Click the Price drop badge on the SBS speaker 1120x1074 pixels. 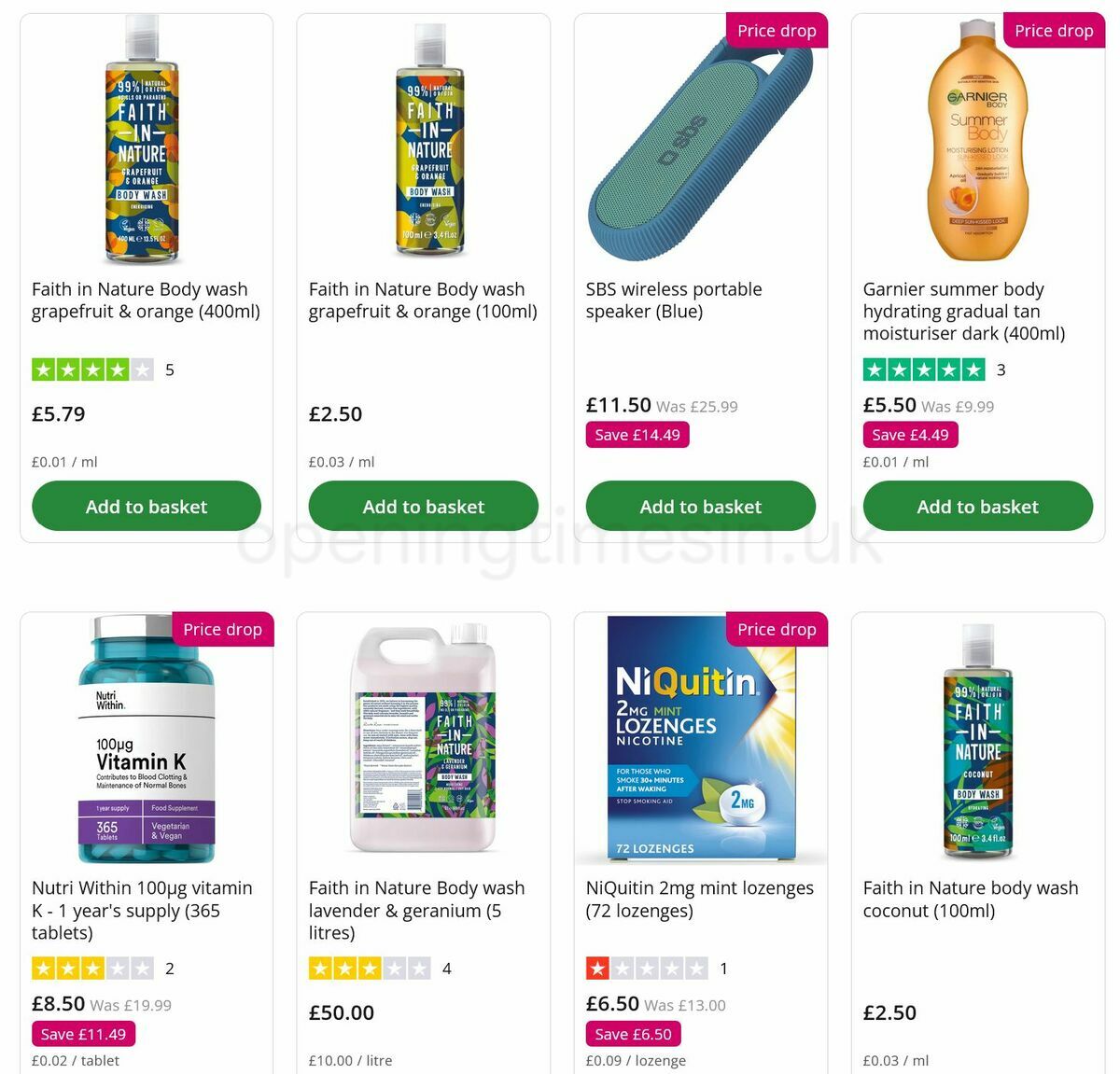coord(777,30)
